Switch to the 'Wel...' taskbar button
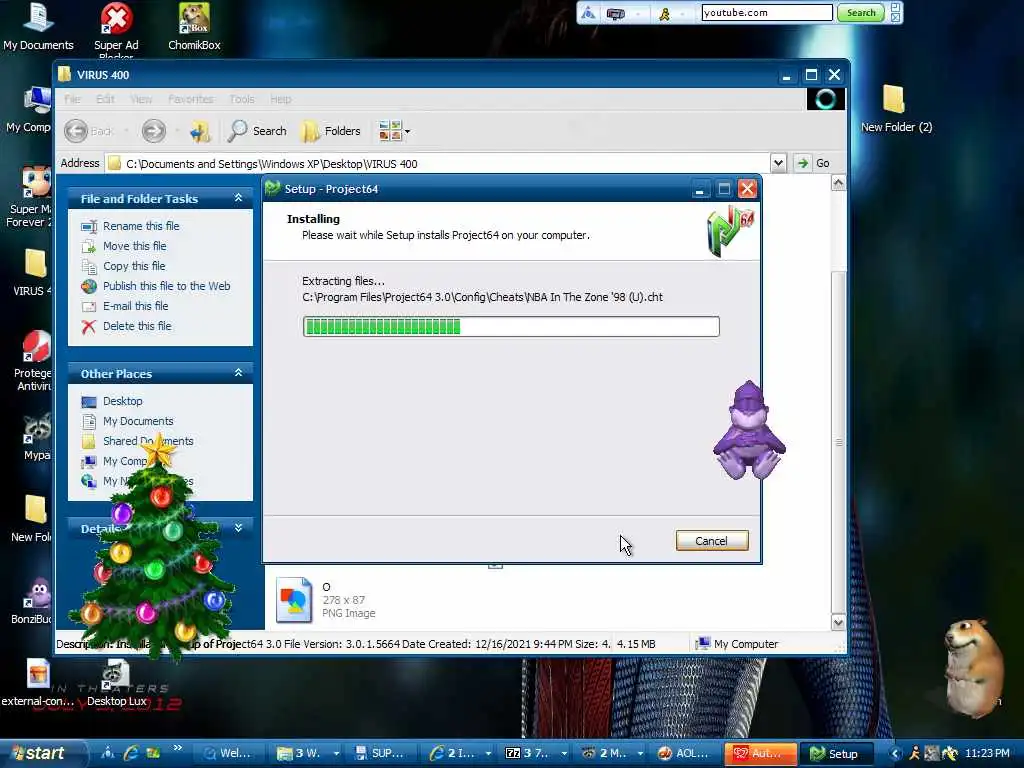The height and width of the screenshot is (768, 1024). [x=229, y=754]
